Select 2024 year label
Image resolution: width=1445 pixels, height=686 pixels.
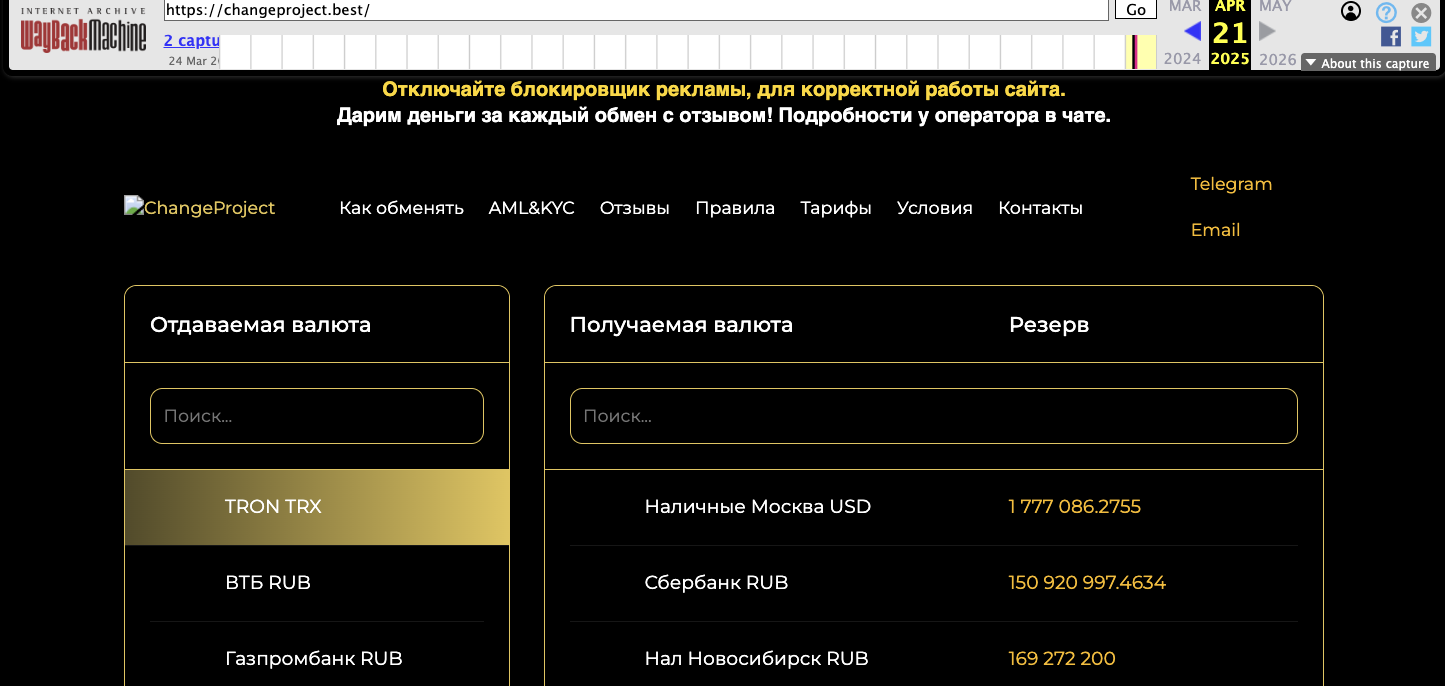(x=1182, y=59)
